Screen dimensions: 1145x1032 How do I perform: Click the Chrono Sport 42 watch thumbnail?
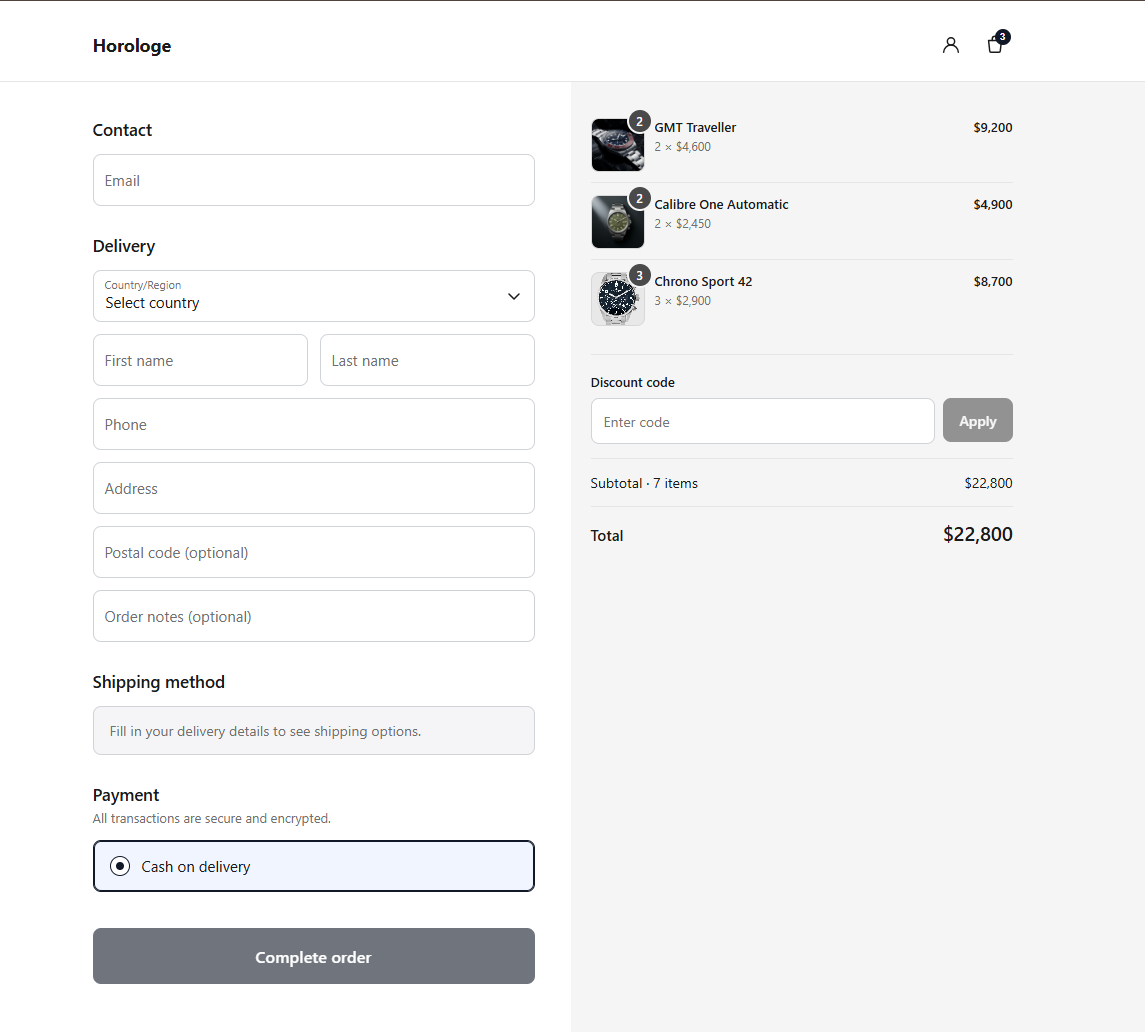tap(618, 299)
